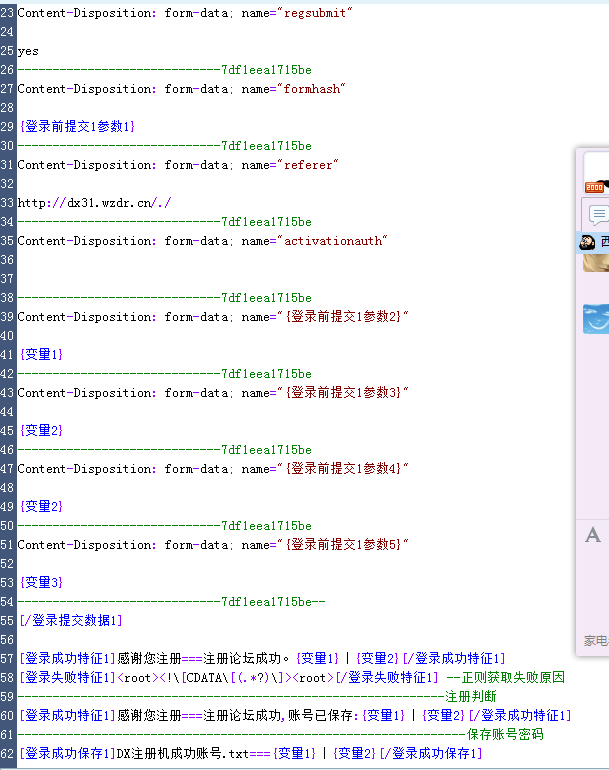The height and width of the screenshot is (770, 609).
Task: Click the blue smiley face icon
Action: [596, 318]
